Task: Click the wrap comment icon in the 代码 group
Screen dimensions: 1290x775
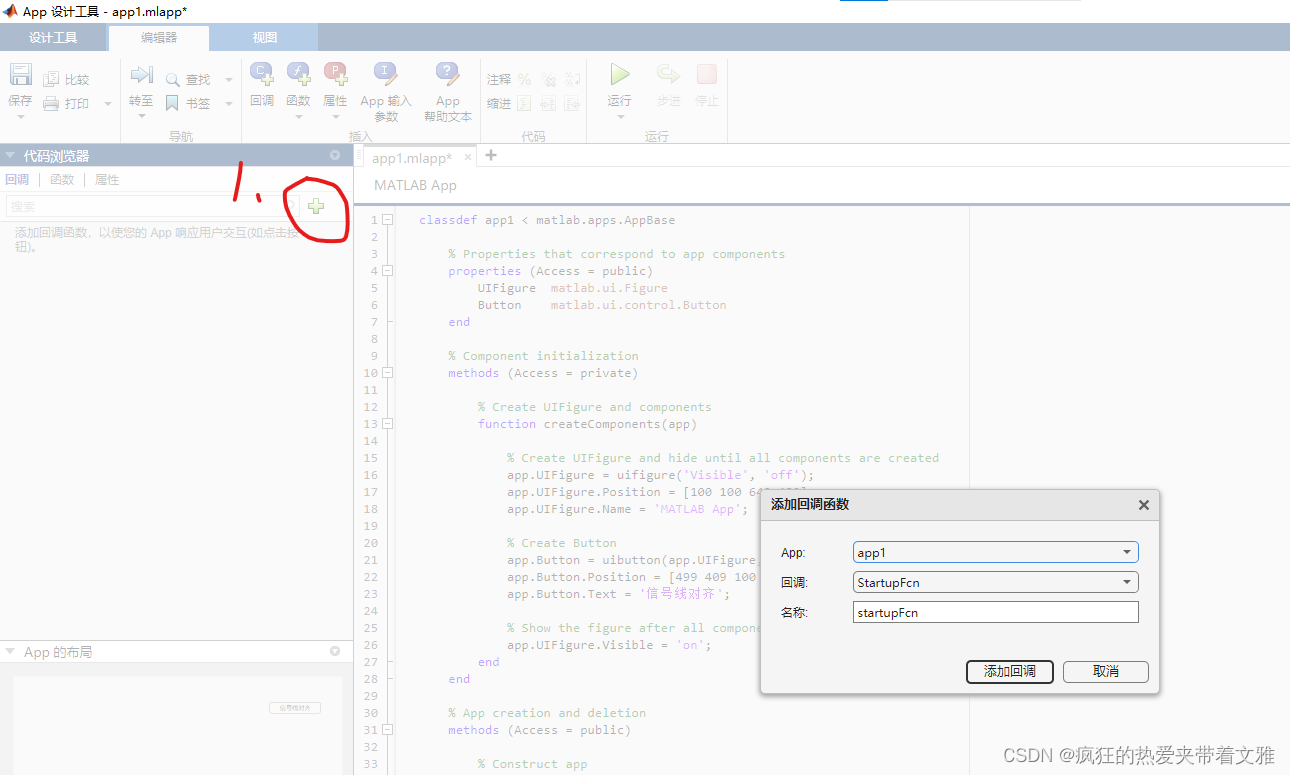Action: [572, 79]
